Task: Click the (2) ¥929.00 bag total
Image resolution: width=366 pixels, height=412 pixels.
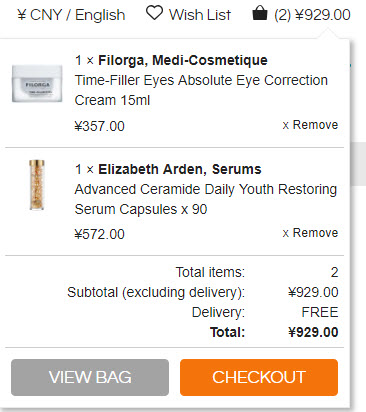Action: (x=312, y=15)
